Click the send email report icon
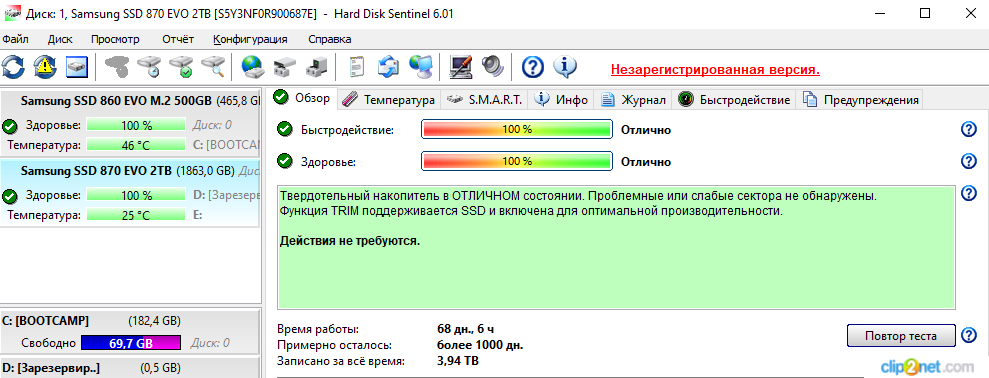This screenshot has height=378, width=989. [389, 66]
